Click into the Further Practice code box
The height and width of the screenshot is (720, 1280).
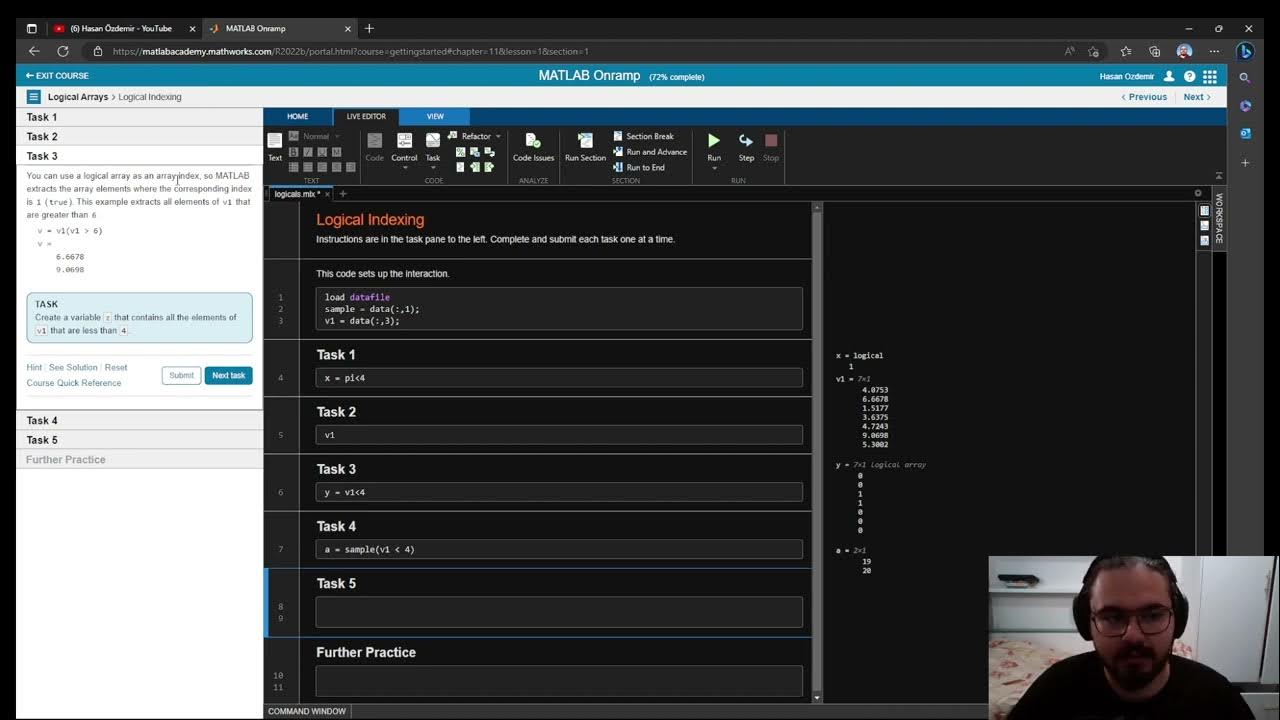559,680
